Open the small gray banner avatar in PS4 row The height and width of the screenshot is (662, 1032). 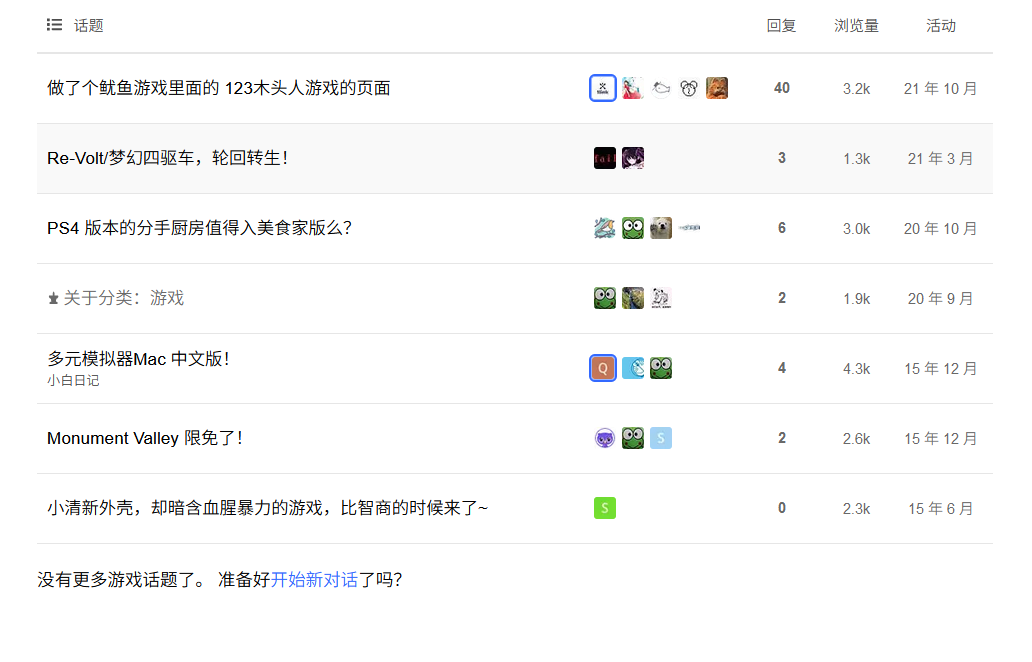coord(689,228)
